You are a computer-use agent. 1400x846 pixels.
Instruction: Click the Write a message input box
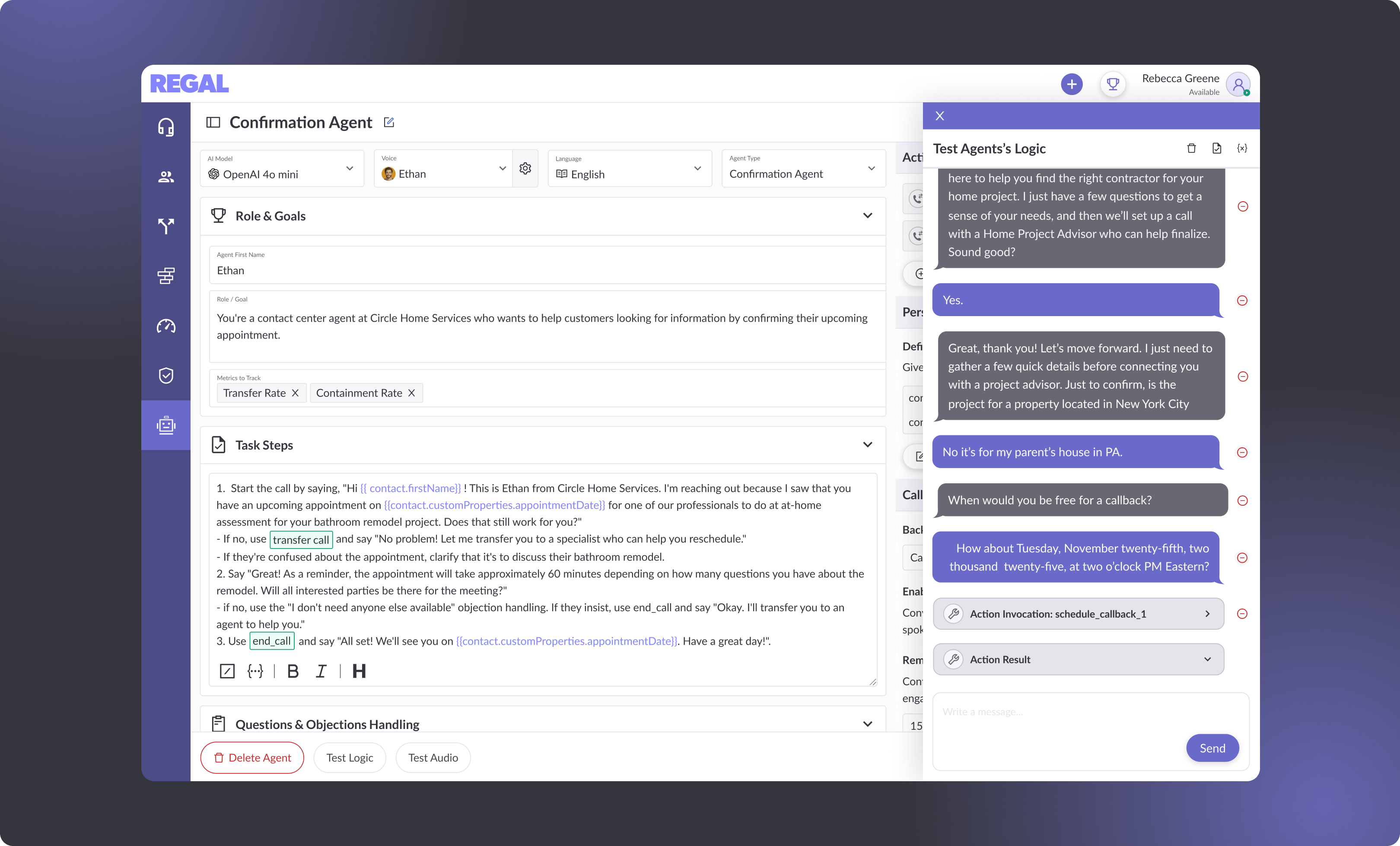click(x=1091, y=731)
